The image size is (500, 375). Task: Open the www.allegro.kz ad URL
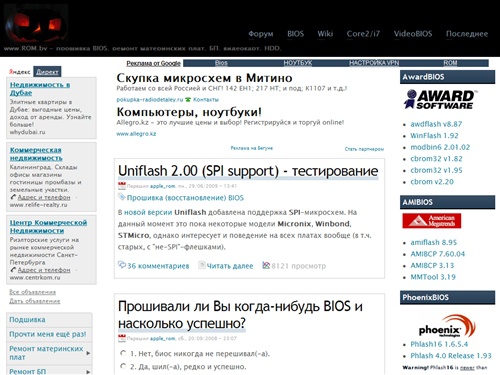[136, 134]
